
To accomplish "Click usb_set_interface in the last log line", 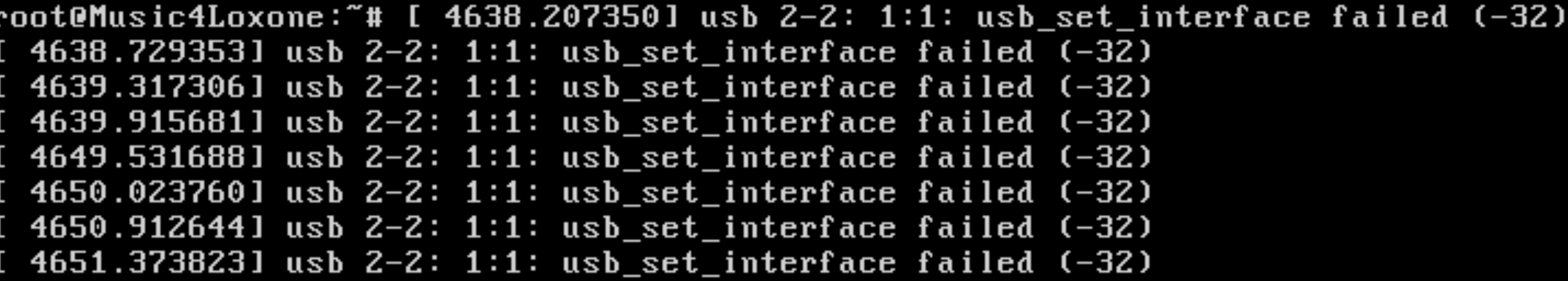I will tap(729, 264).
